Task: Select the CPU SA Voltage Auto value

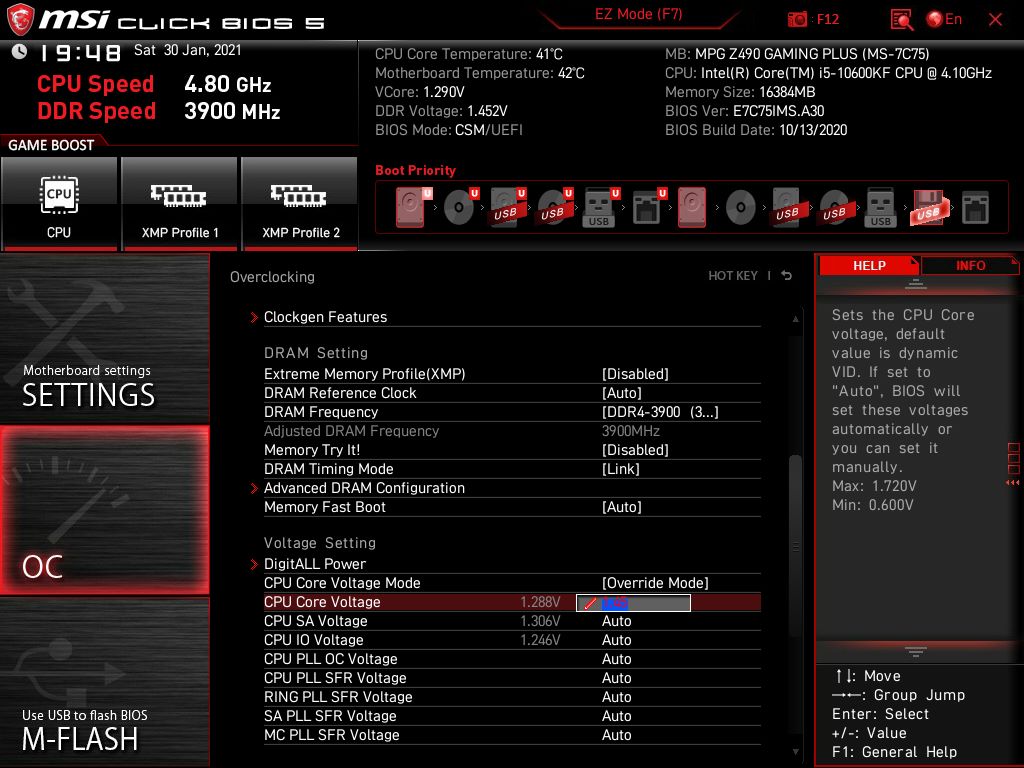Action: pyautogui.click(x=616, y=621)
